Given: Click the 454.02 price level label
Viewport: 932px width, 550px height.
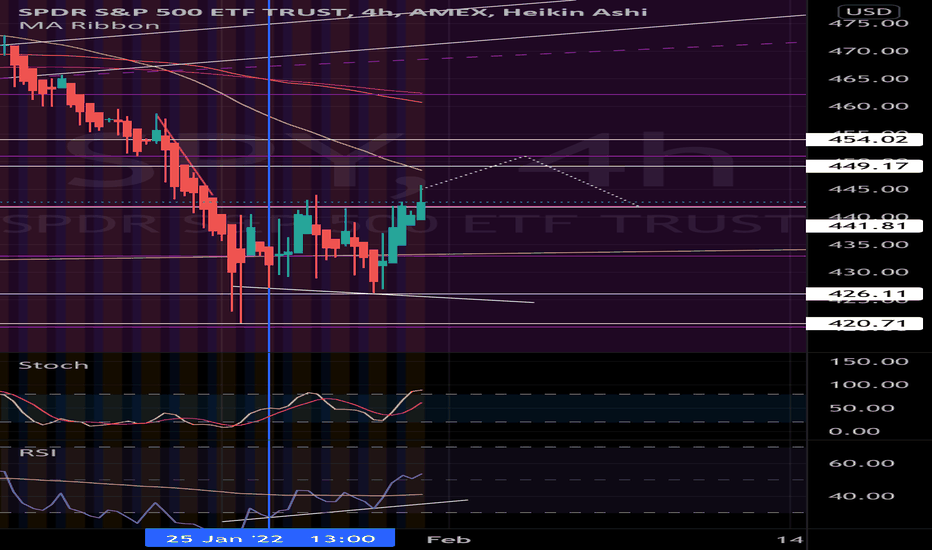Looking at the screenshot, I should point(864,140).
